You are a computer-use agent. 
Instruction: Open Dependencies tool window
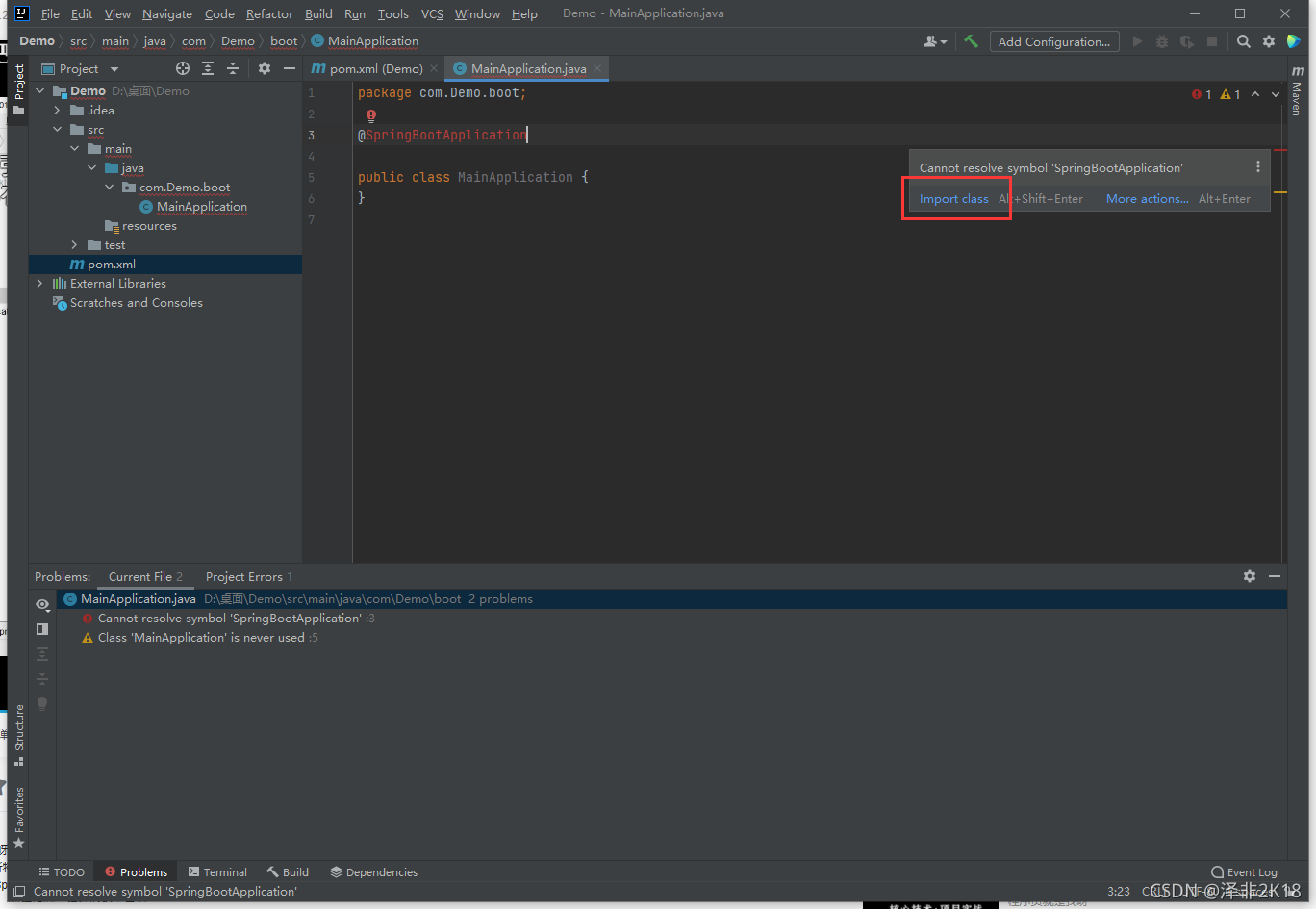coord(373,872)
